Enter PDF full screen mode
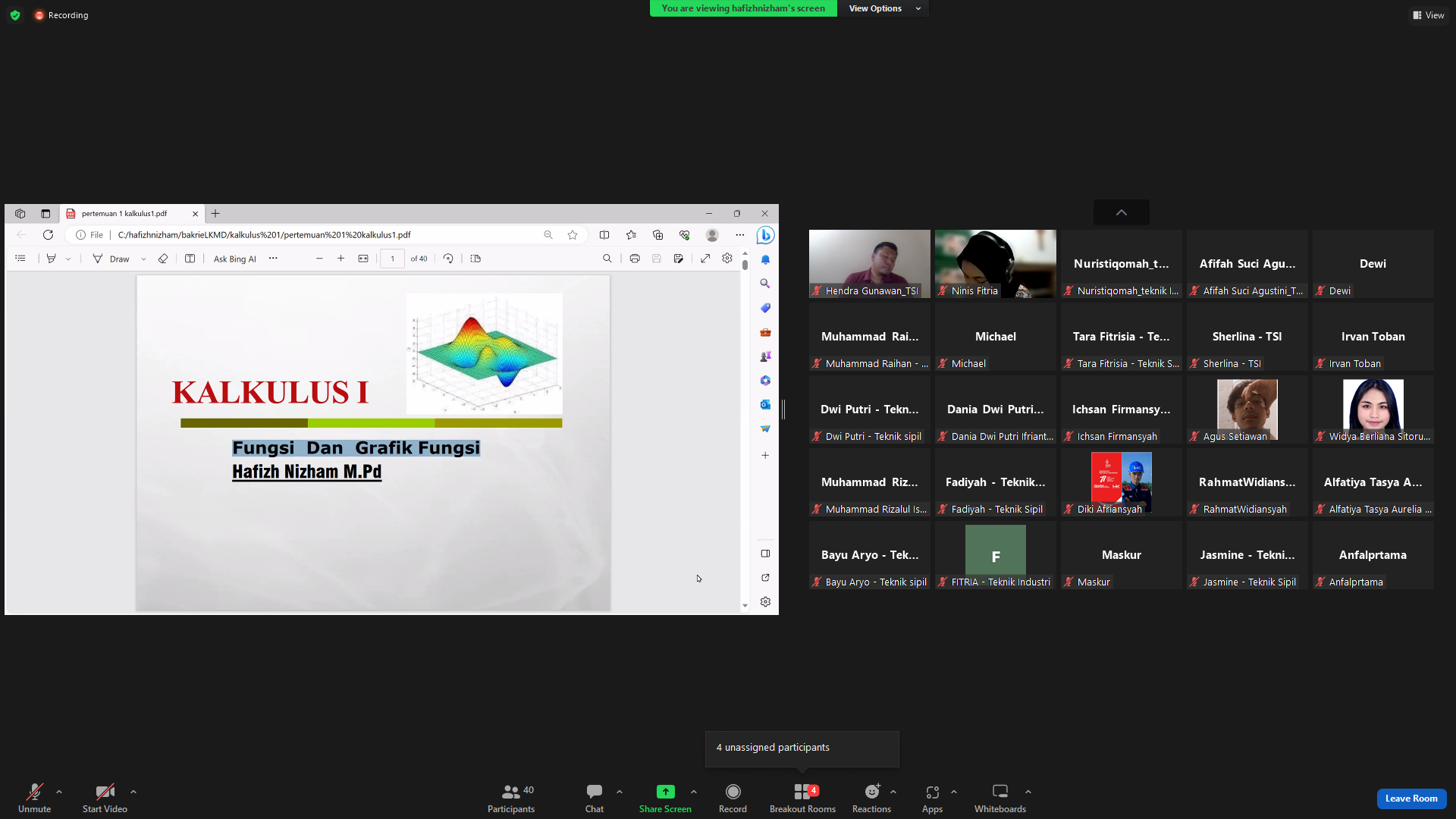This screenshot has height=819, width=1456. click(x=705, y=259)
